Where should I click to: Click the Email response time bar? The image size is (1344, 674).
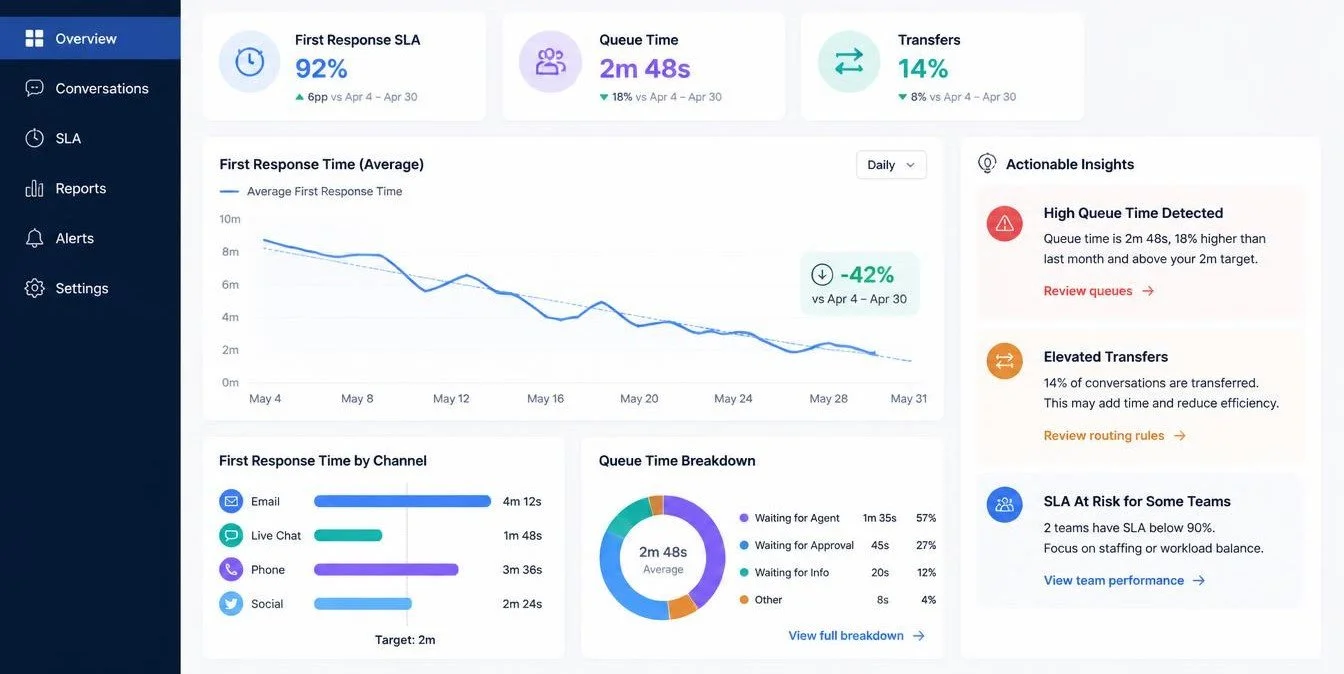click(402, 501)
